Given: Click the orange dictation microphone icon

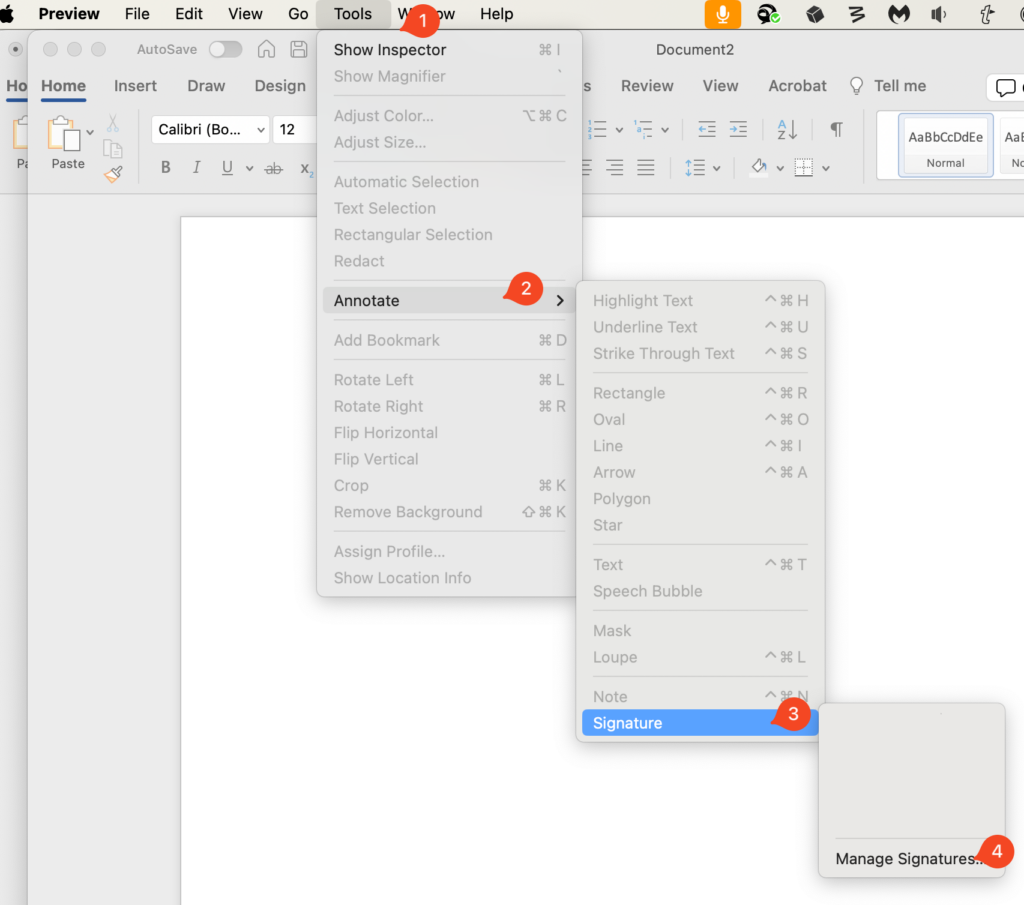Looking at the screenshot, I should click(721, 14).
